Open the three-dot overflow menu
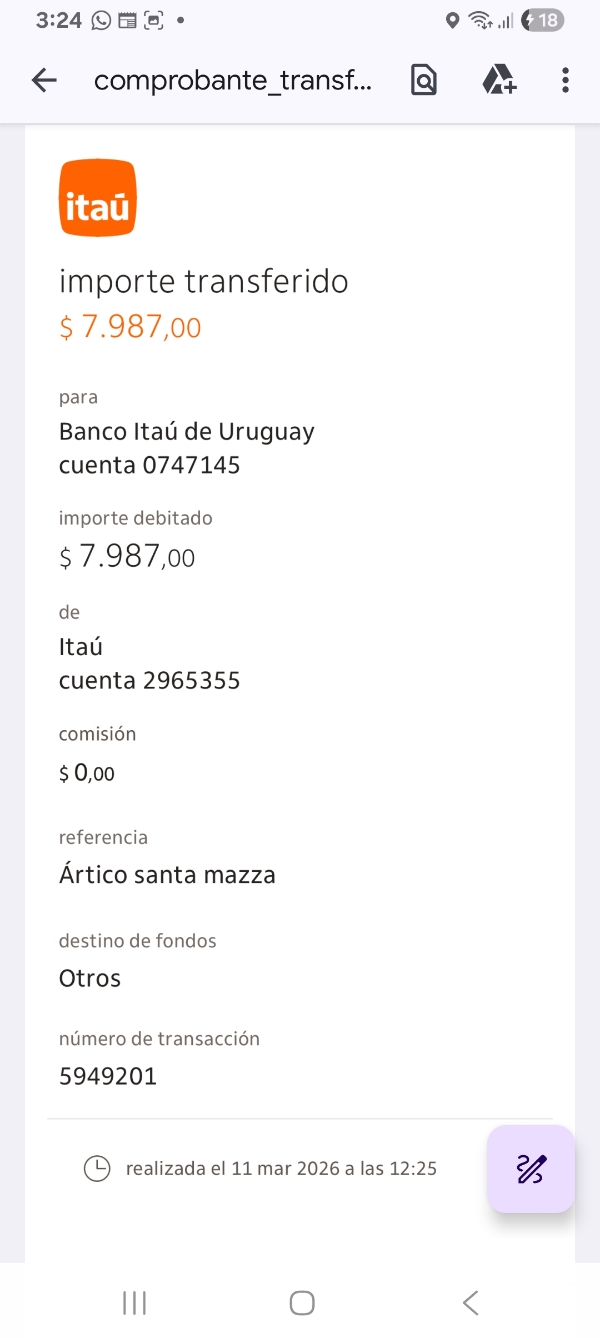The image size is (600, 1338). pyautogui.click(x=565, y=81)
